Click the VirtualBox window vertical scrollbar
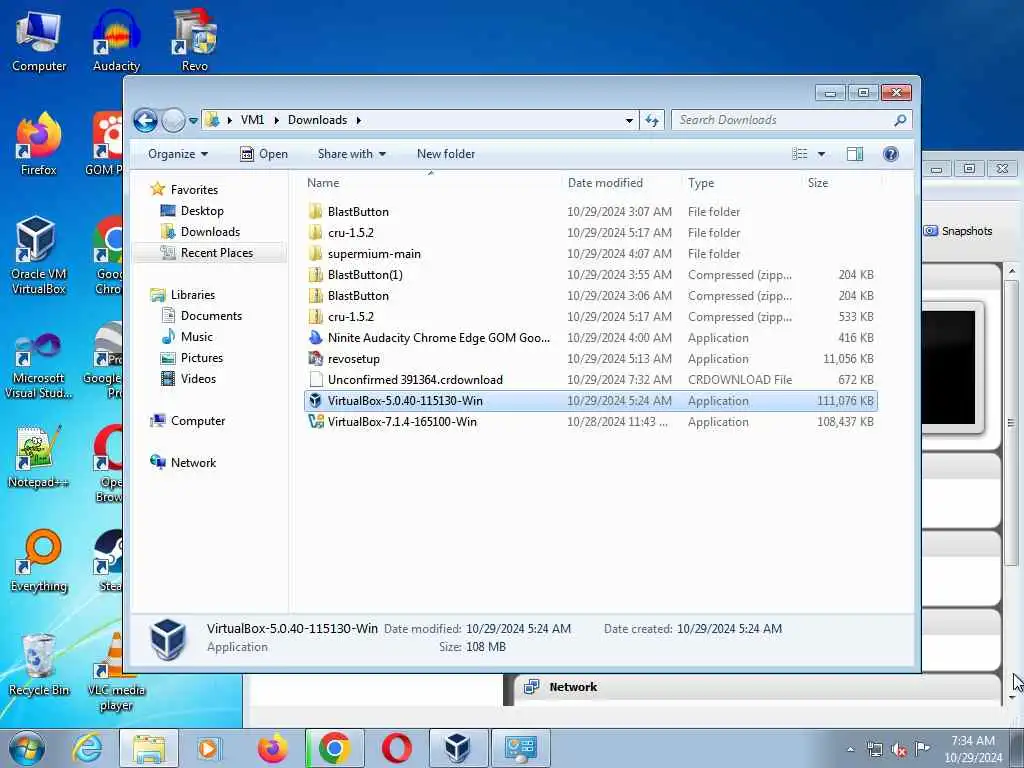This screenshot has width=1024, height=768. pos(1011,422)
